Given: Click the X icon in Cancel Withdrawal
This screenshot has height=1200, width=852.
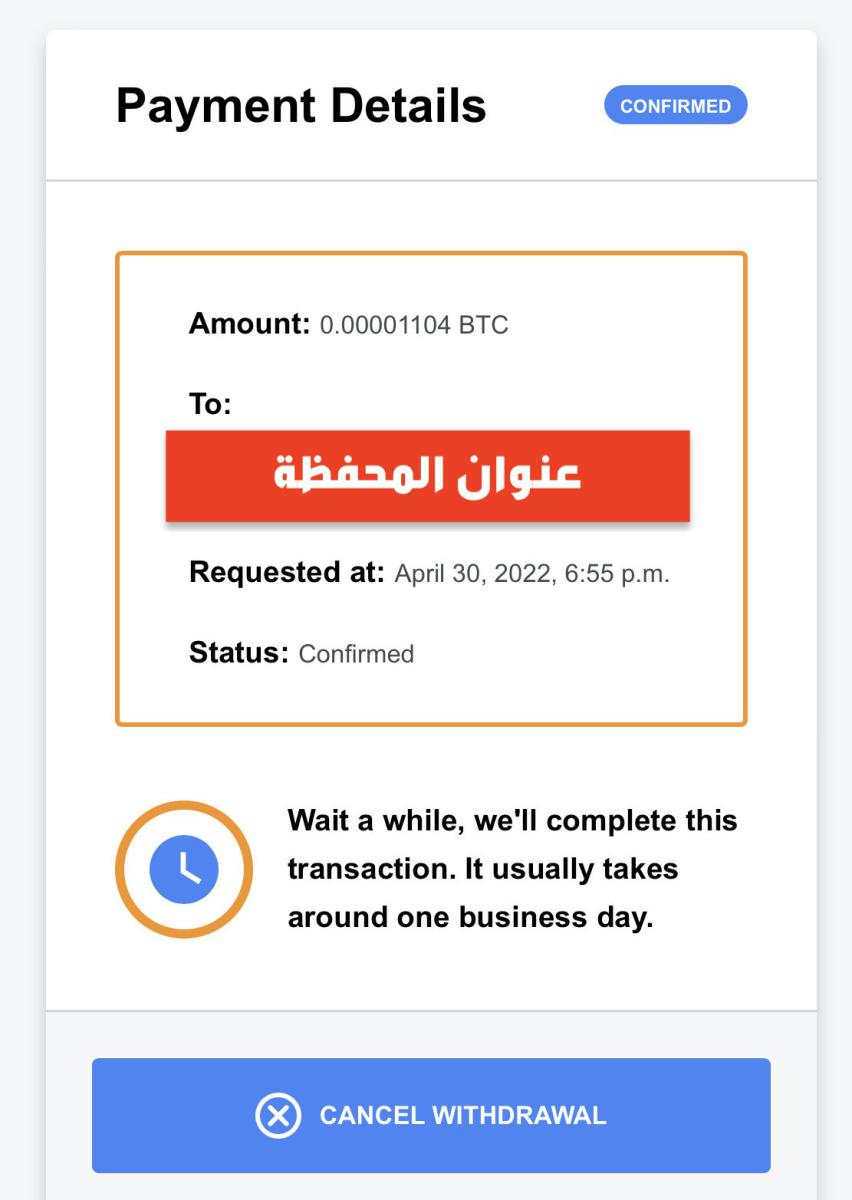Looking at the screenshot, I should (x=278, y=1115).
